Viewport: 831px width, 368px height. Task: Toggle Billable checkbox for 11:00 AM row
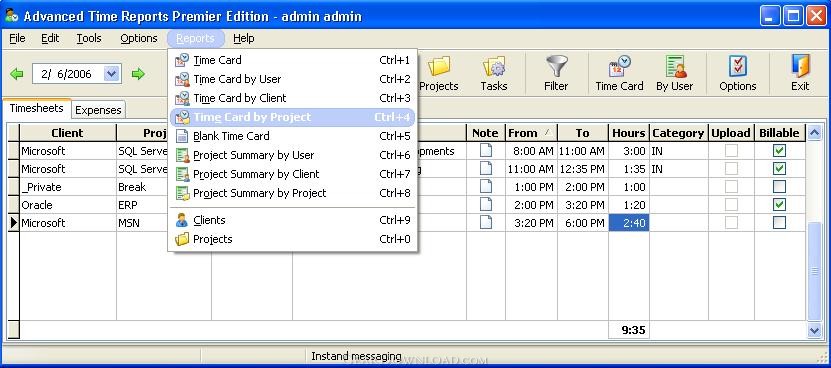[x=779, y=169]
